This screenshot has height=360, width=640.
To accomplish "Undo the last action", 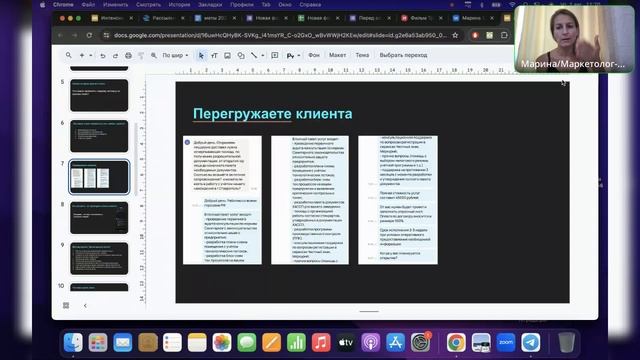I will (x=103, y=56).
